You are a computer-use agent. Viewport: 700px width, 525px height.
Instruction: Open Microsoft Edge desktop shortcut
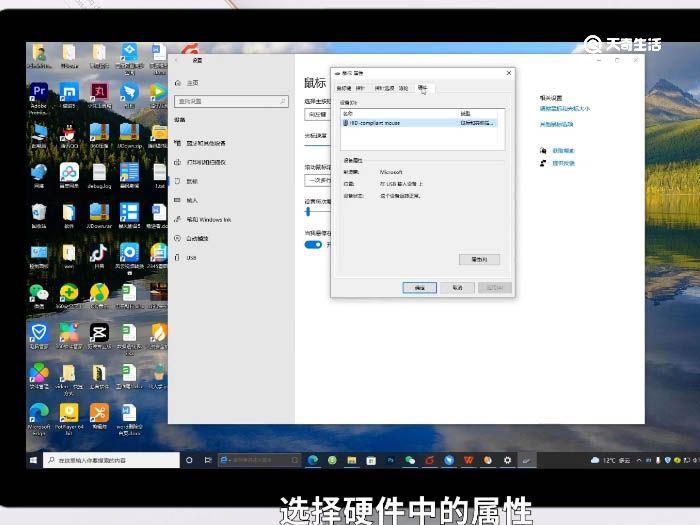tap(39, 414)
